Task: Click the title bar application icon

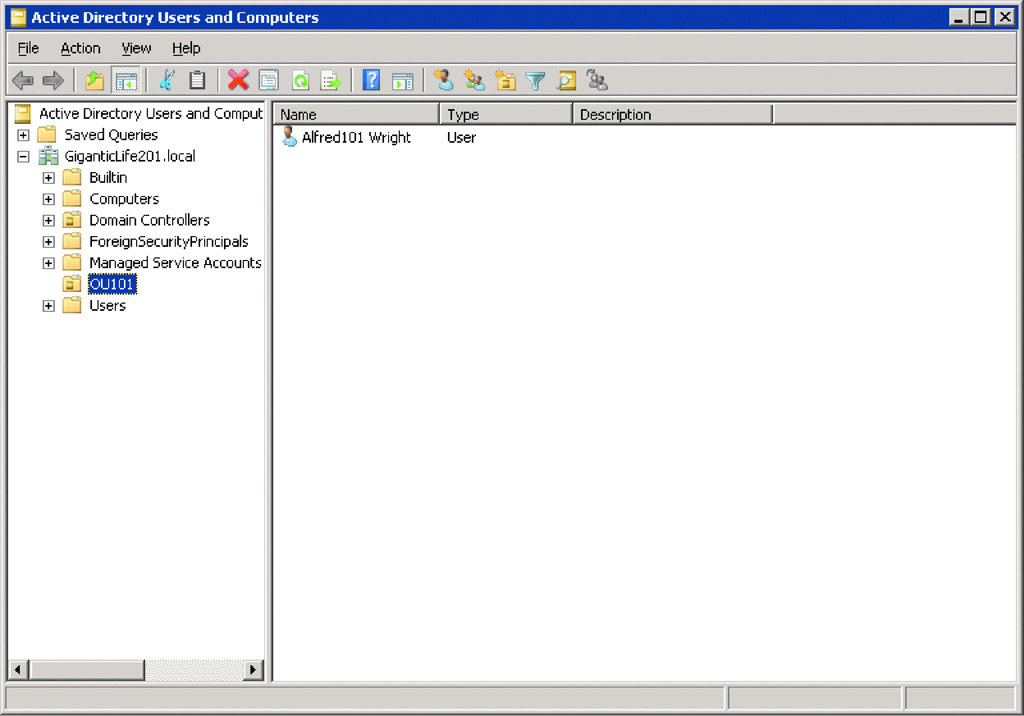Action: [19, 18]
